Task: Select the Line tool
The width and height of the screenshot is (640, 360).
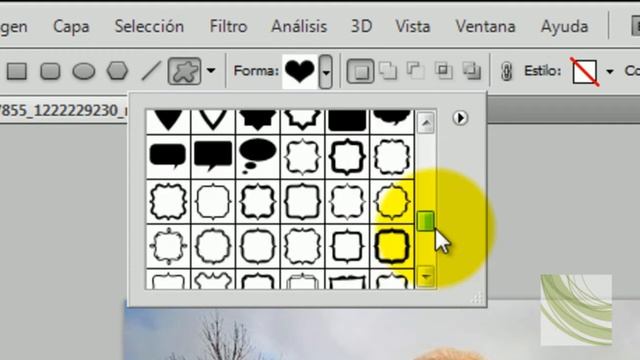Action: click(x=151, y=71)
